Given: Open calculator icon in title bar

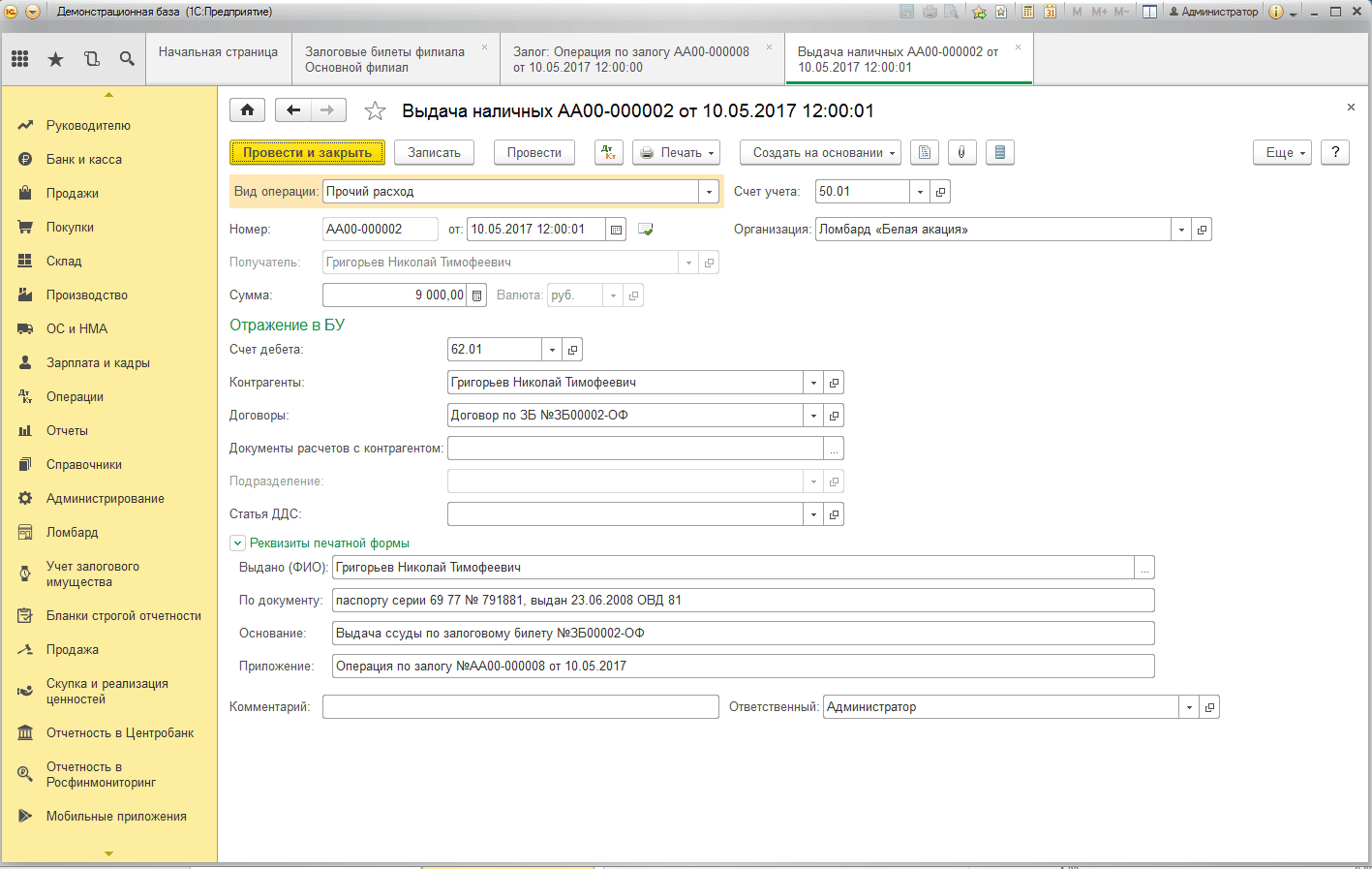Looking at the screenshot, I should coord(1027,12).
